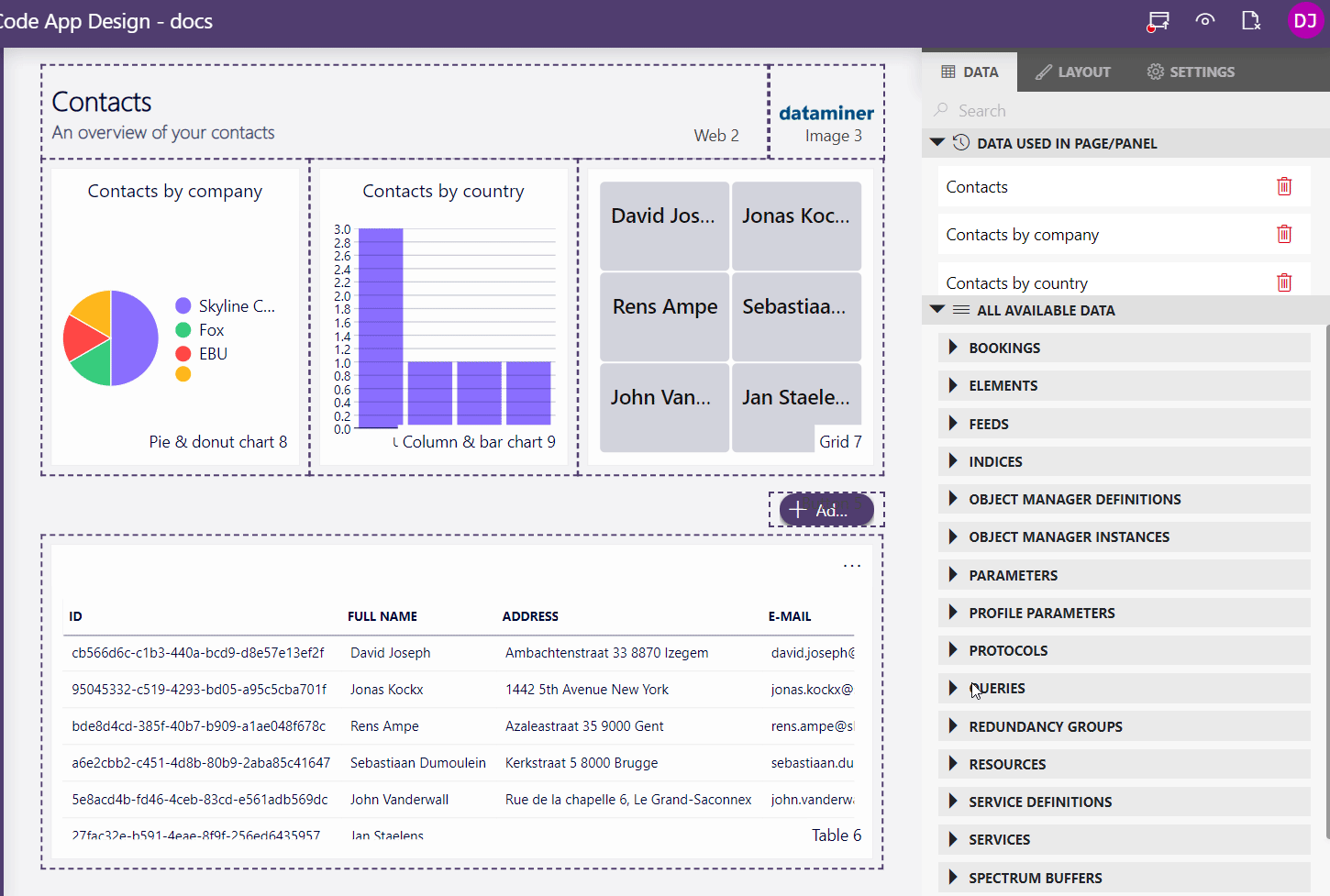Delete the Contacts data entry
The height and width of the screenshot is (896, 1330).
[x=1283, y=187]
